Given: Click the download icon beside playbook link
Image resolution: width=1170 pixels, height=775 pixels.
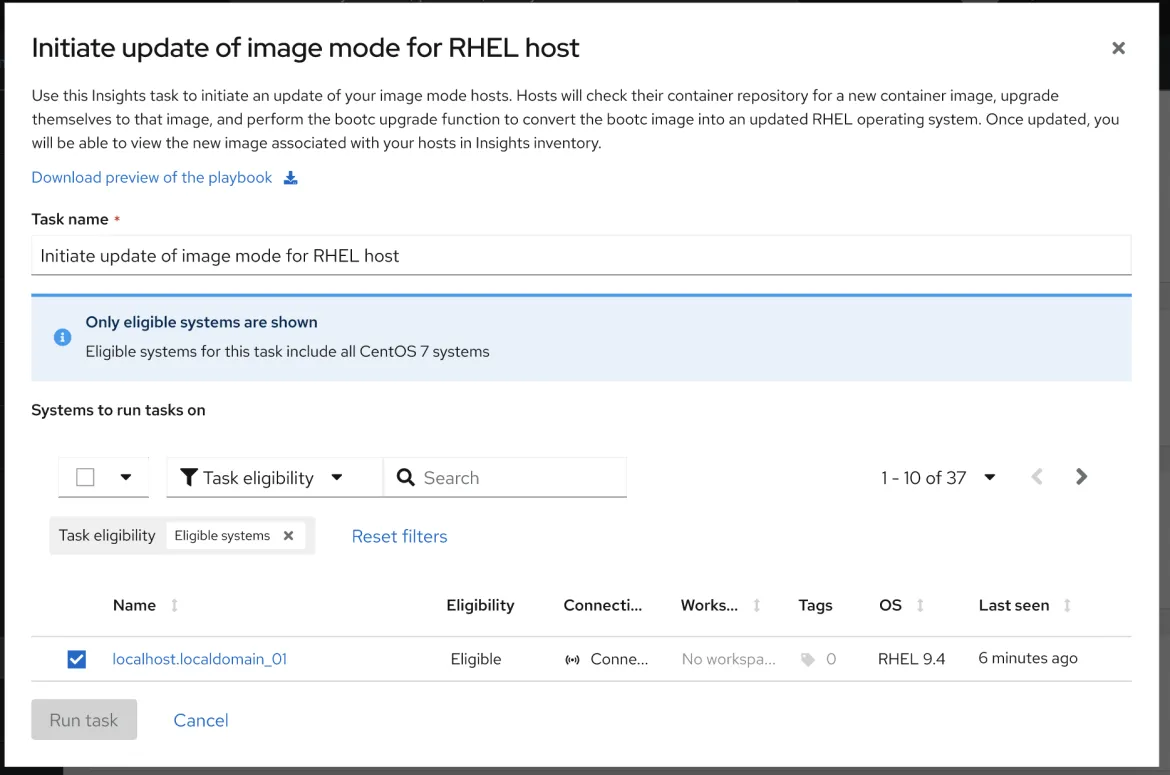Looking at the screenshot, I should pos(290,178).
